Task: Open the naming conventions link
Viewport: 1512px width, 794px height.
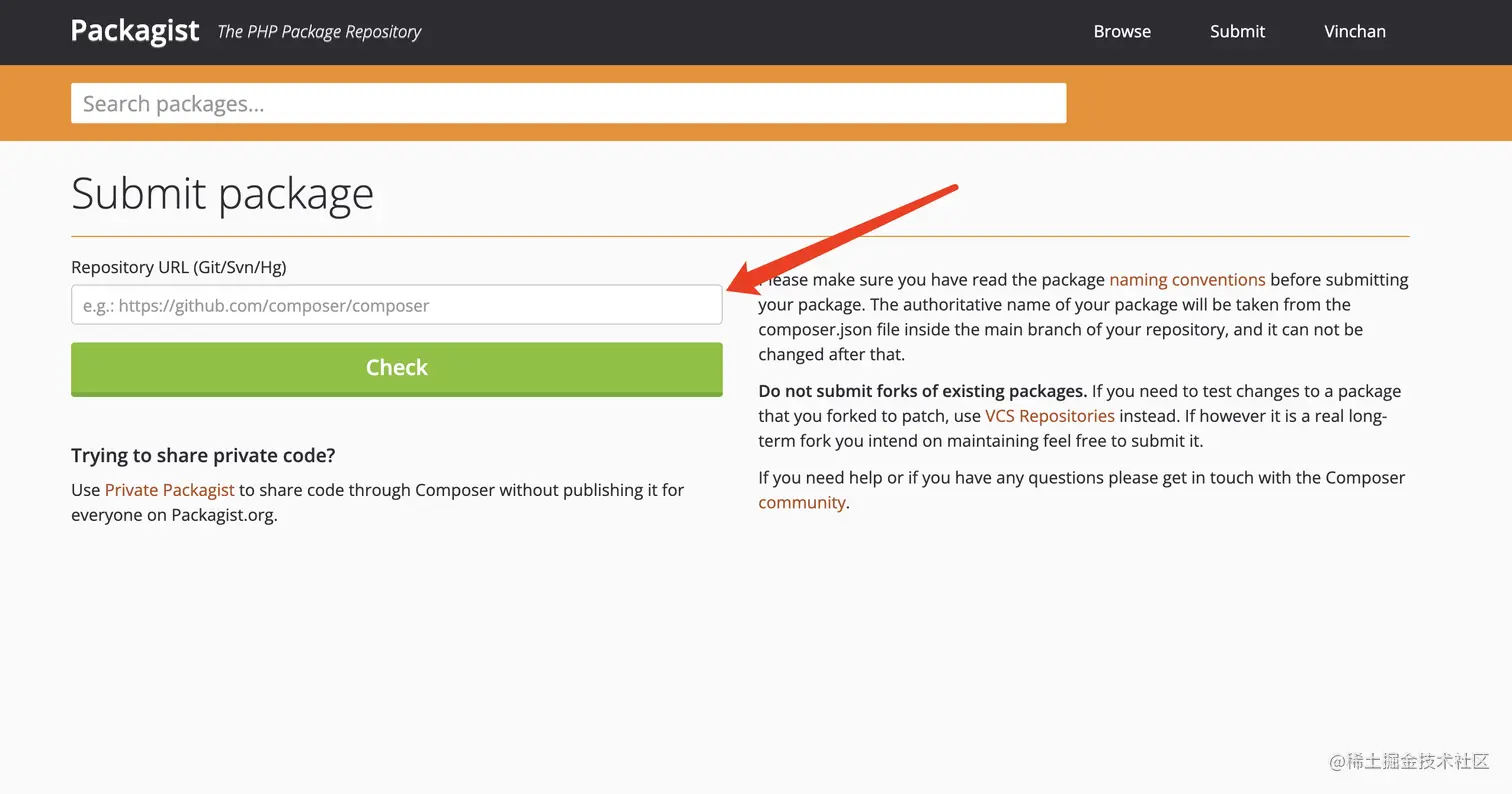Action: (x=1187, y=280)
